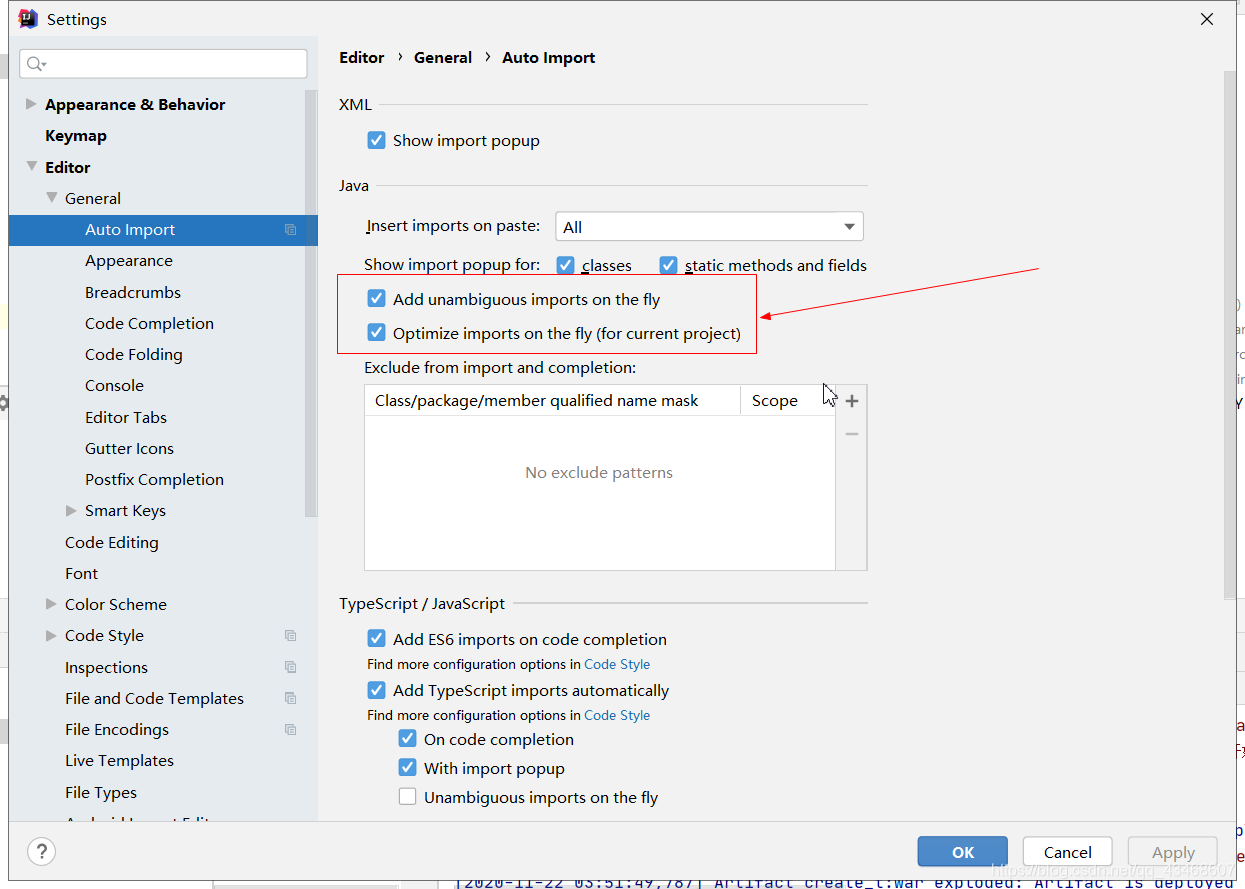This screenshot has width=1245, height=889.
Task: Select Keymap in settings tree
Action: point(76,136)
